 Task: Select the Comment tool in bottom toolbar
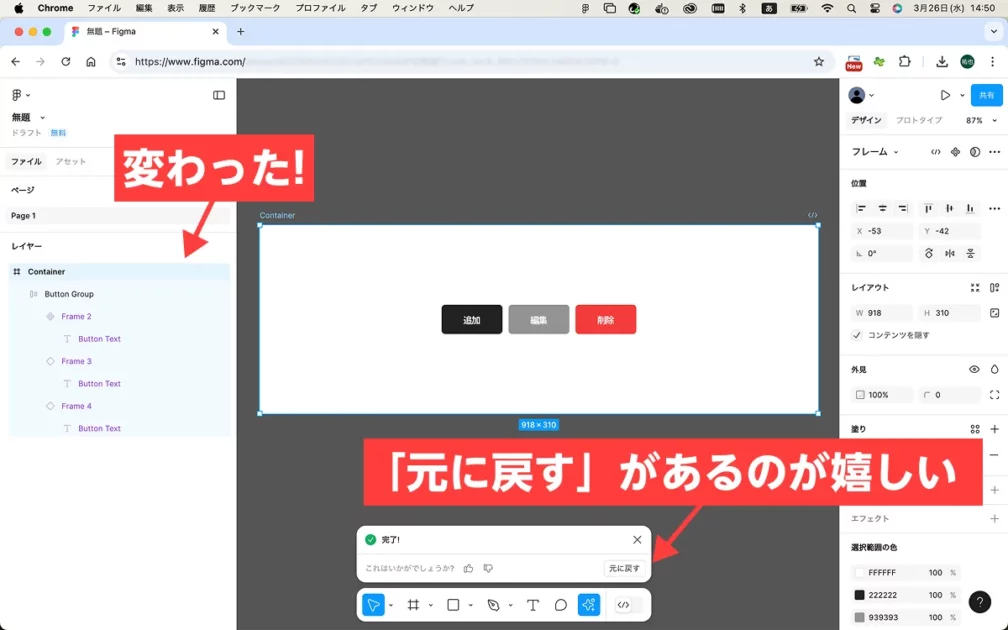click(x=561, y=605)
